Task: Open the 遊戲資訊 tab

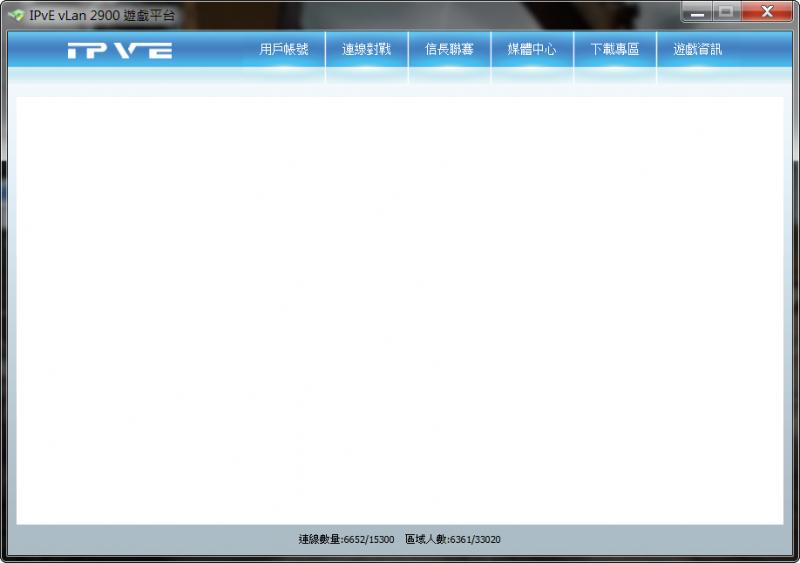Action: pyautogui.click(x=697, y=50)
